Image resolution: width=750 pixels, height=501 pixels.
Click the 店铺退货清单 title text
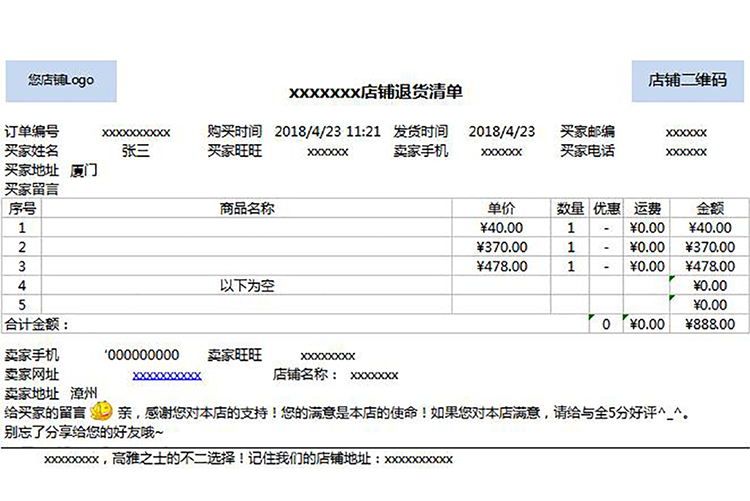(x=375, y=92)
